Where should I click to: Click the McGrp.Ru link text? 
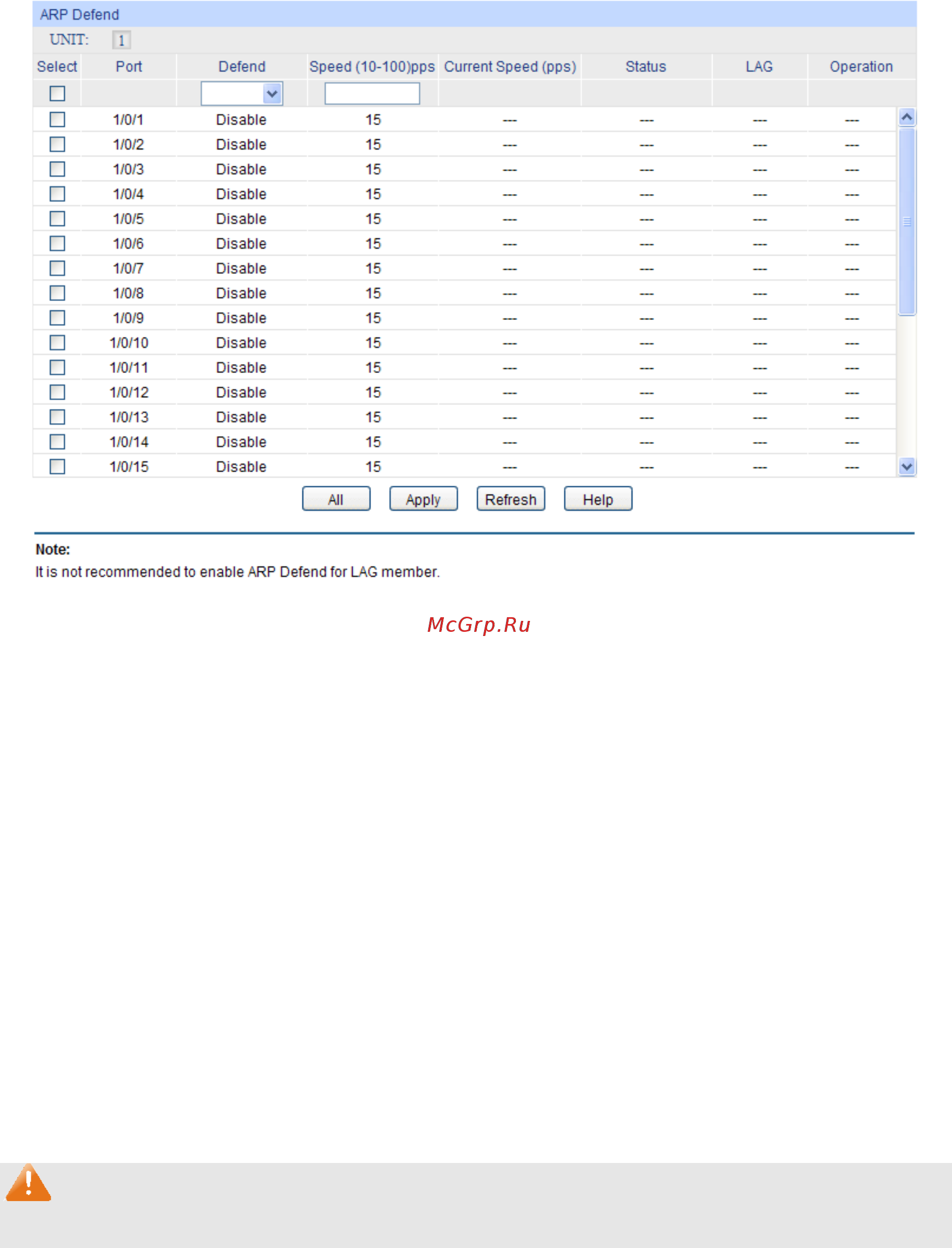(x=479, y=624)
